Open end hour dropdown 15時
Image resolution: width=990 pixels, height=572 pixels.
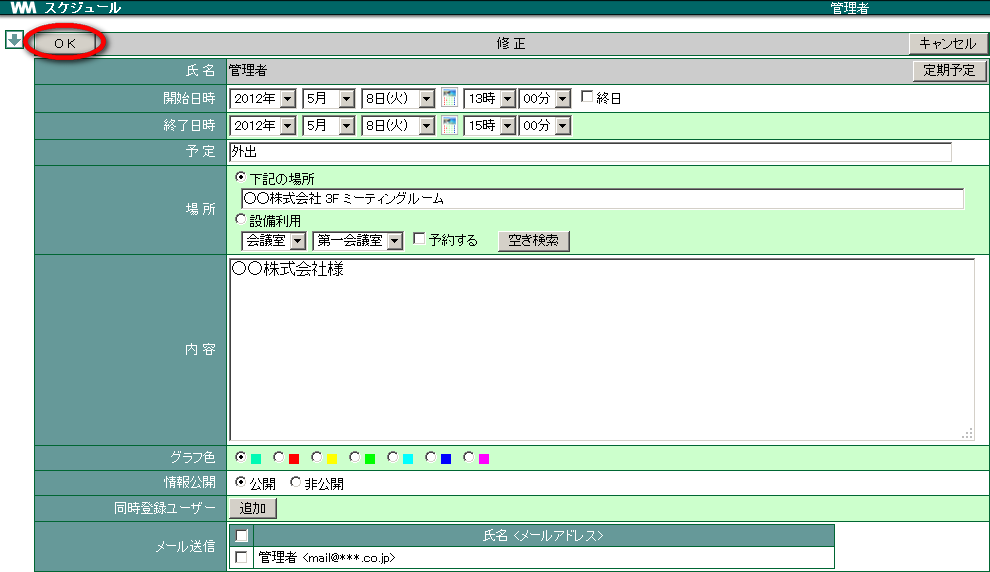click(x=490, y=126)
